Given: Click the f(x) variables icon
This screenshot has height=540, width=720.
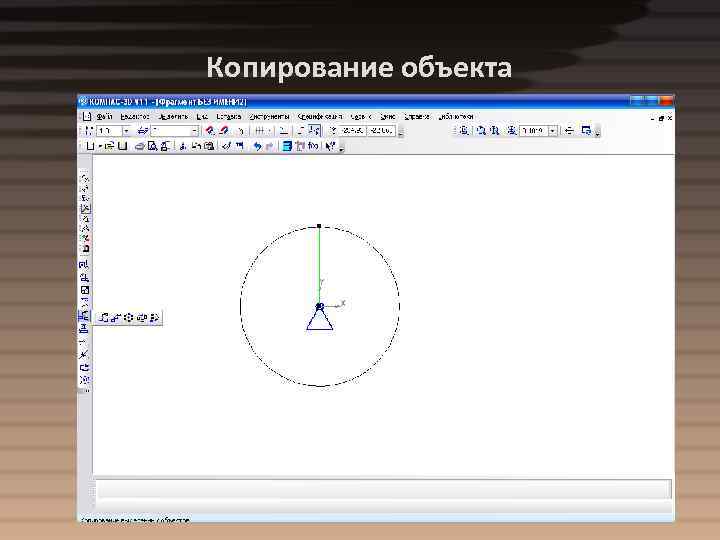Looking at the screenshot, I should 313,146.
